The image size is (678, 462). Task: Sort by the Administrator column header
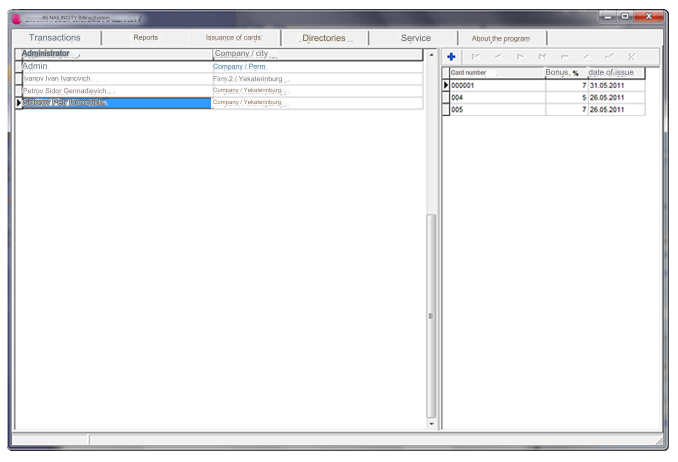(x=117, y=54)
